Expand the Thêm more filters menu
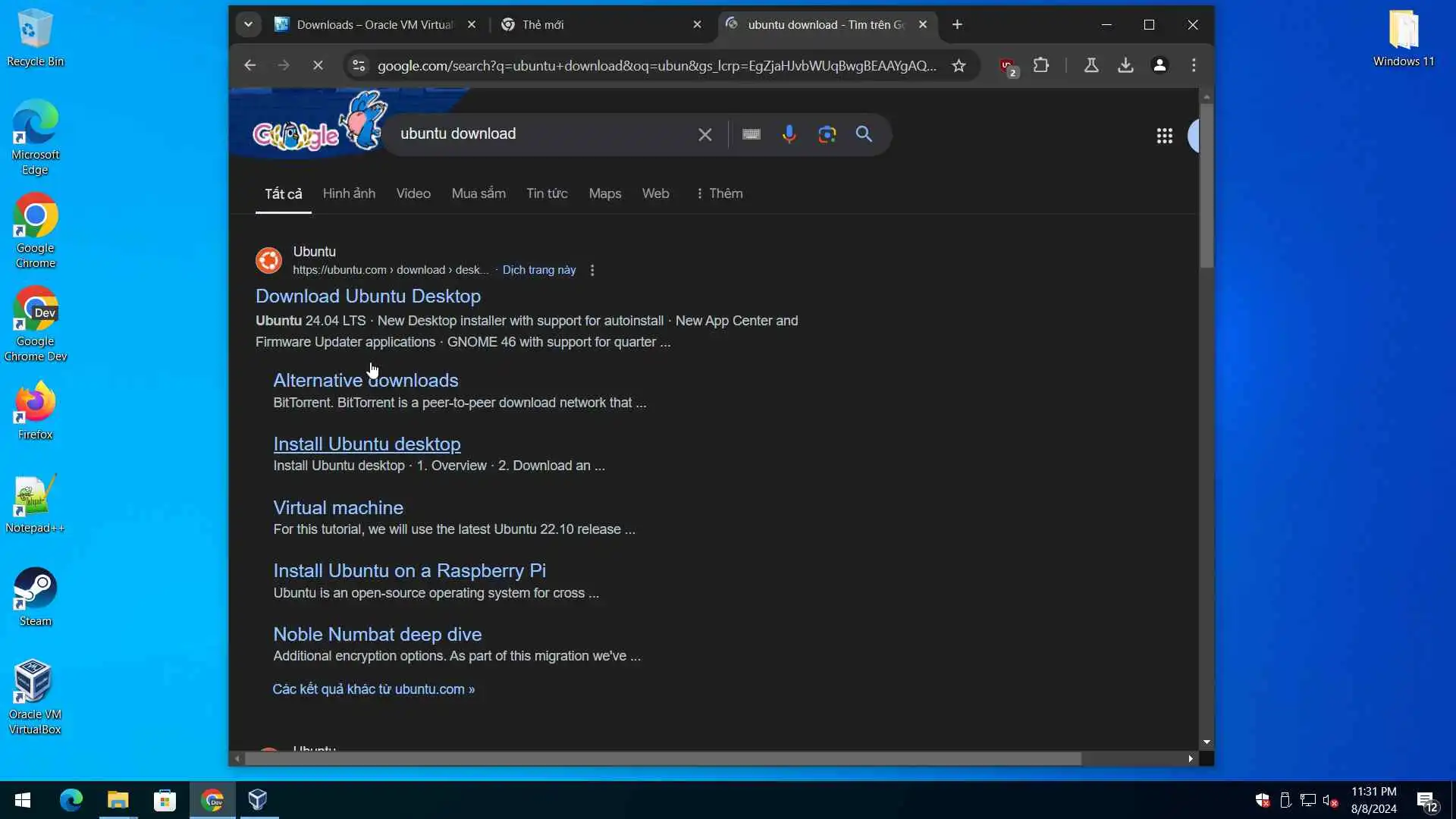The image size is (1456, 819). (719, 193)
